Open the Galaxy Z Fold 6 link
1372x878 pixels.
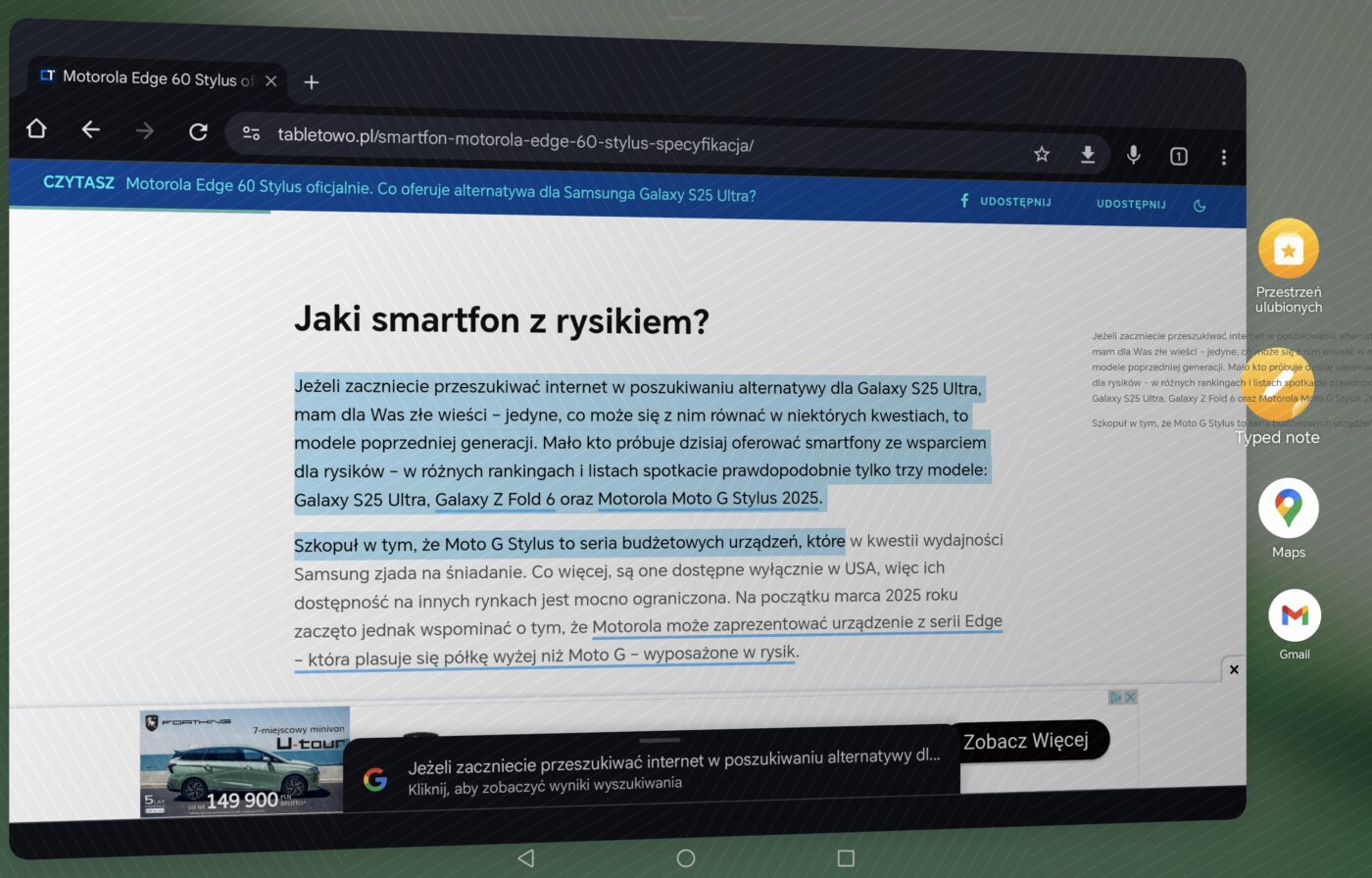pyautogui.click(x=495, y=500)
